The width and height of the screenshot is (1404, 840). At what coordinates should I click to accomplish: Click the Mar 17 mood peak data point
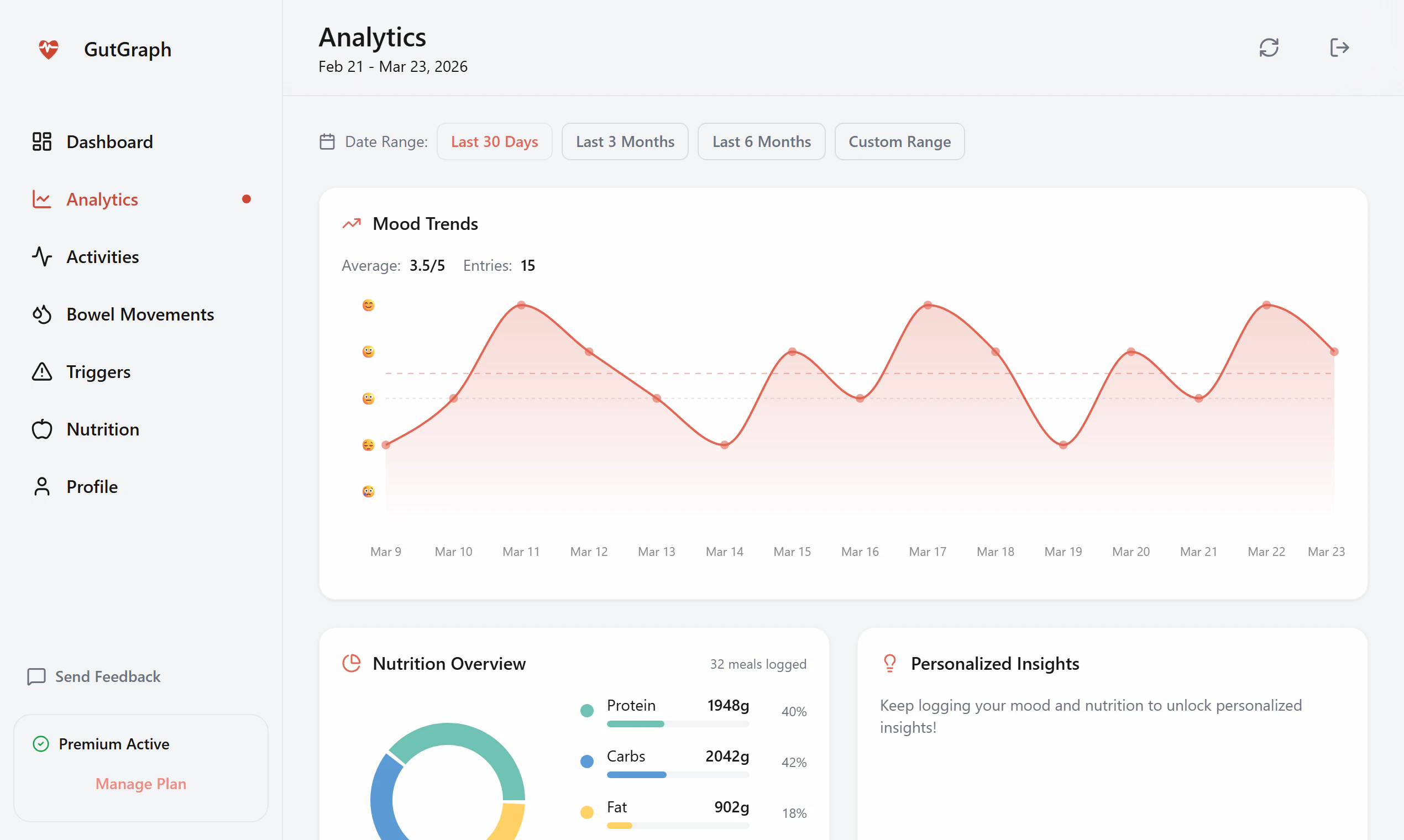point(928,305)
